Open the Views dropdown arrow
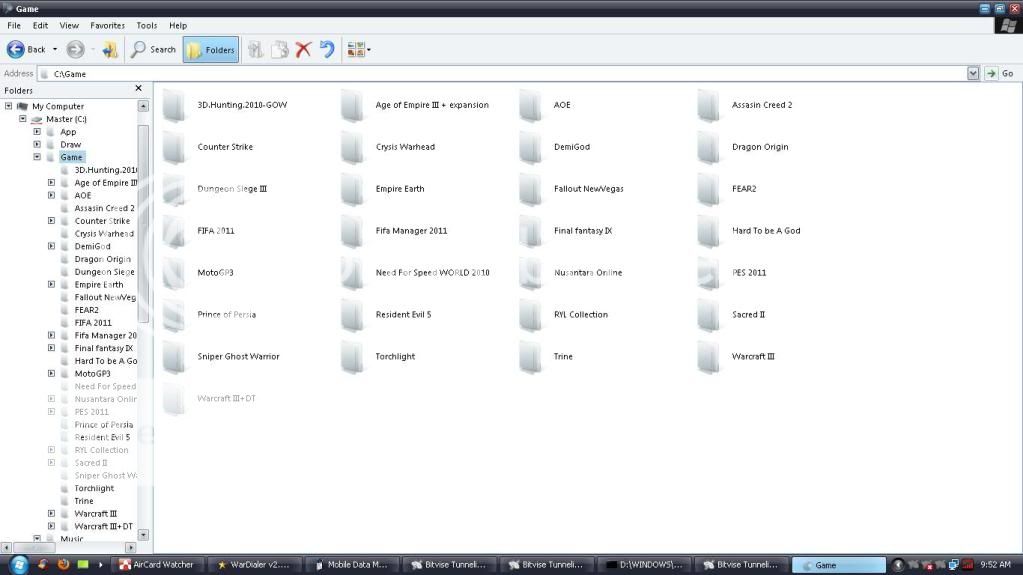The width and height of the screenshot is (1023, 575). coord(369,50)
